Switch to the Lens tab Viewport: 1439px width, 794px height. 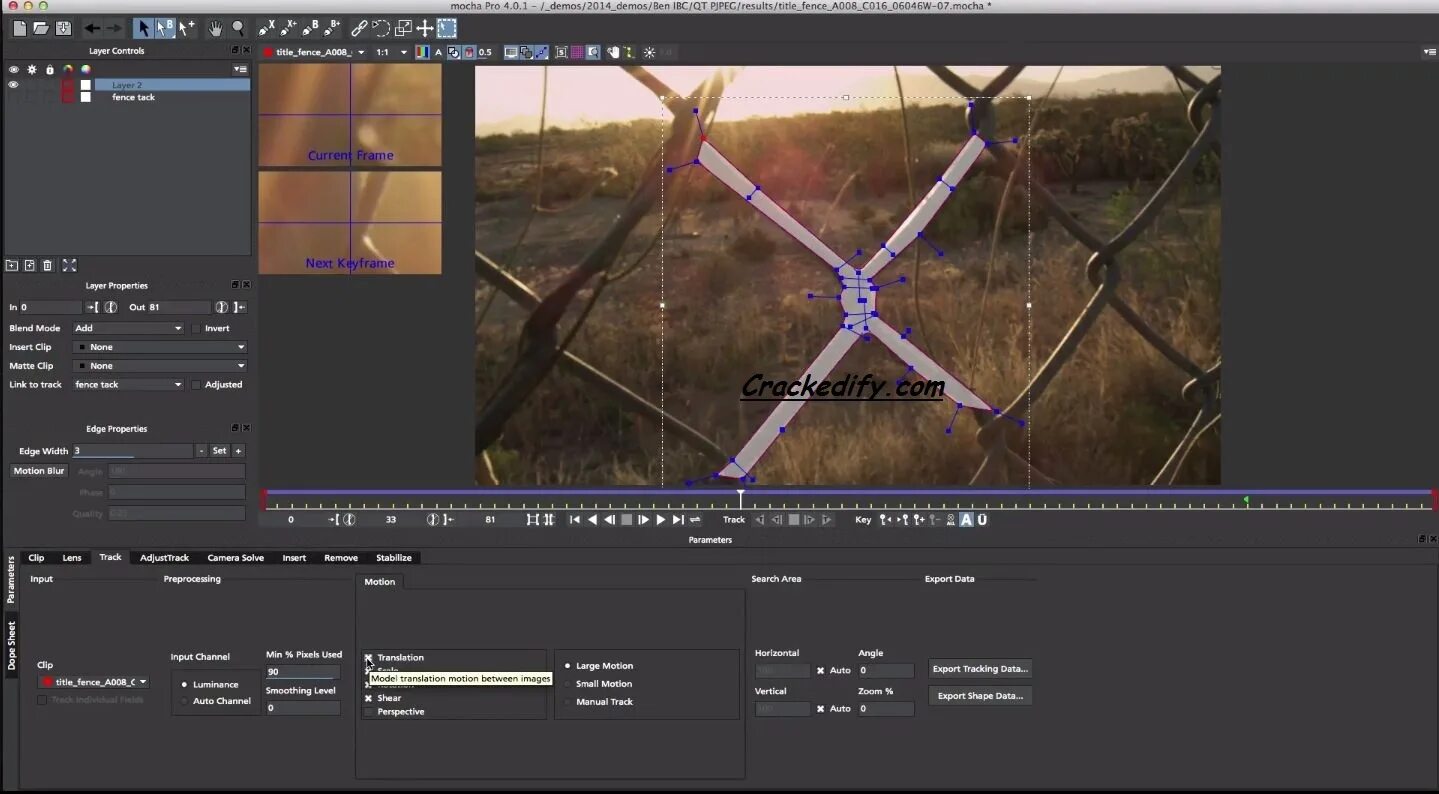tap(72, 558)
